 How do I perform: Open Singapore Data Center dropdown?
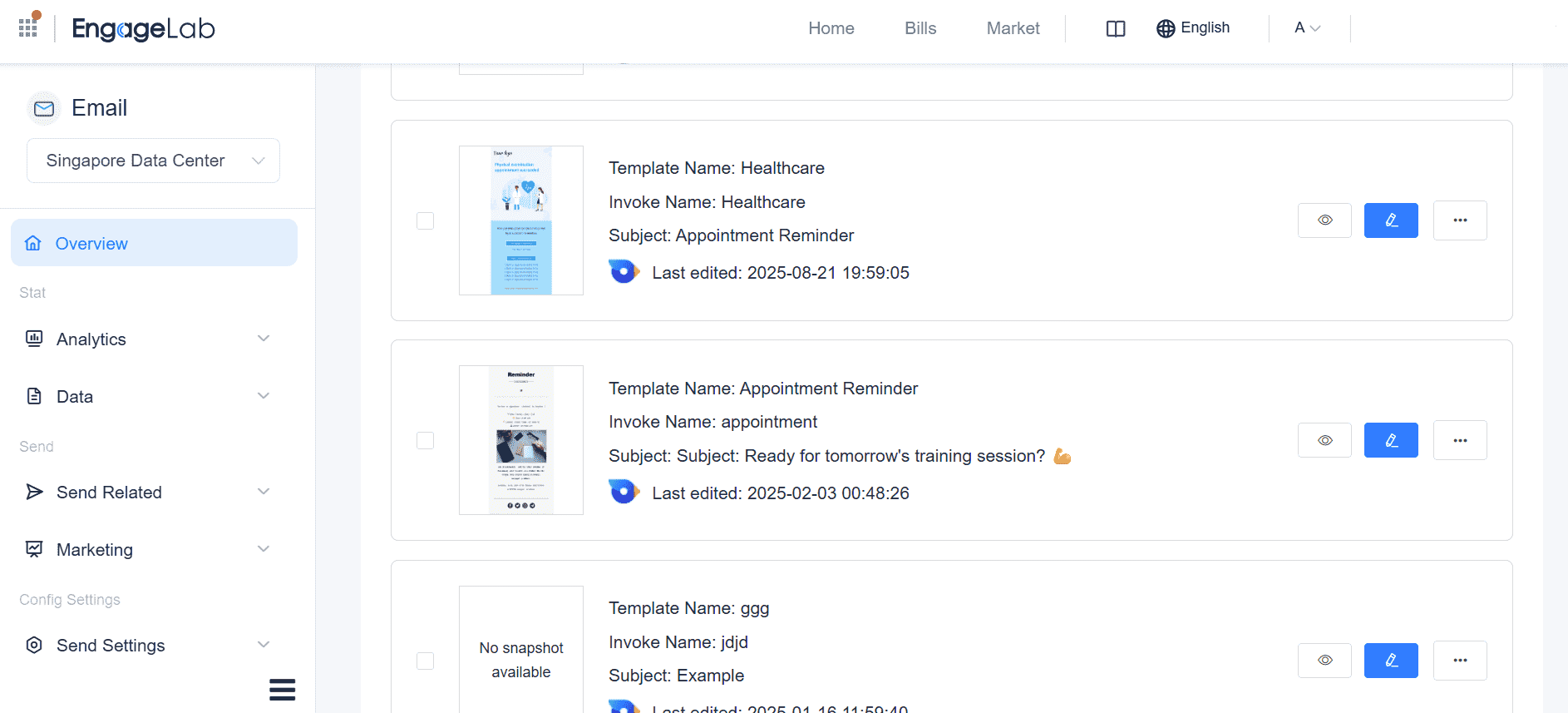coord(153,161)
